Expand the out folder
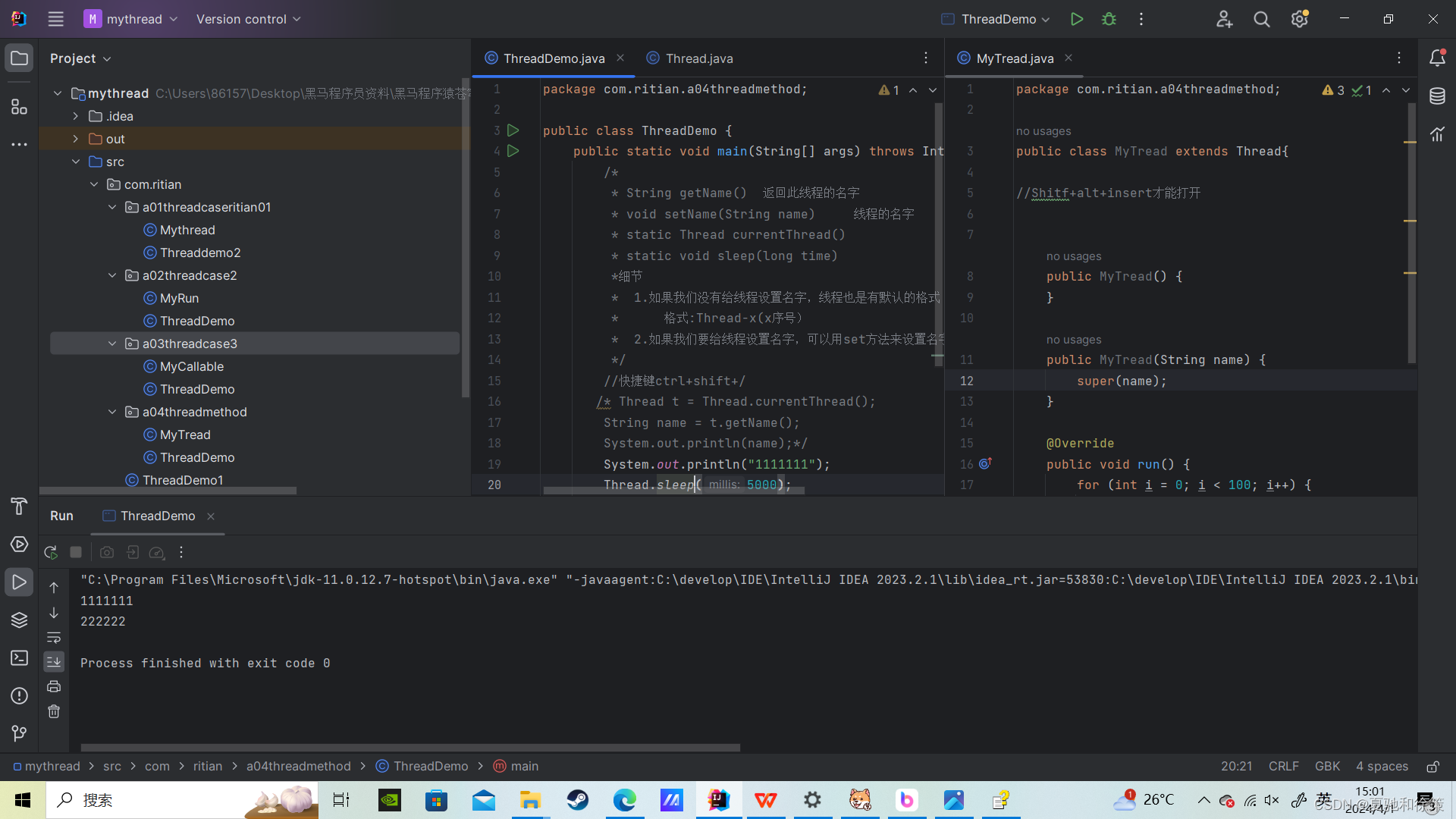 [x=76, y=139]
